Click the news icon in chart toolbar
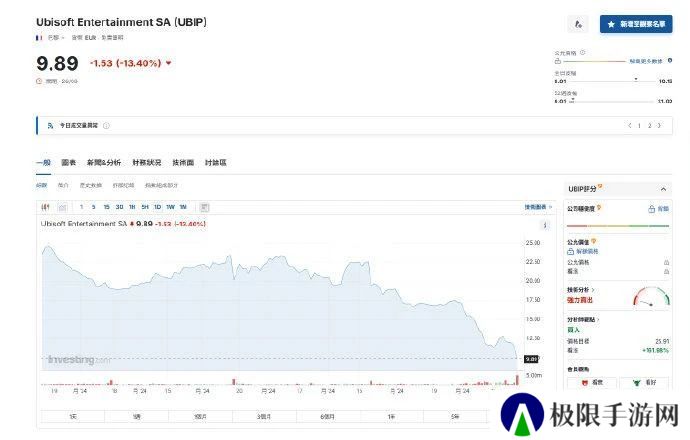Screen dimensions: 690x440 click(x=204, y=207)
